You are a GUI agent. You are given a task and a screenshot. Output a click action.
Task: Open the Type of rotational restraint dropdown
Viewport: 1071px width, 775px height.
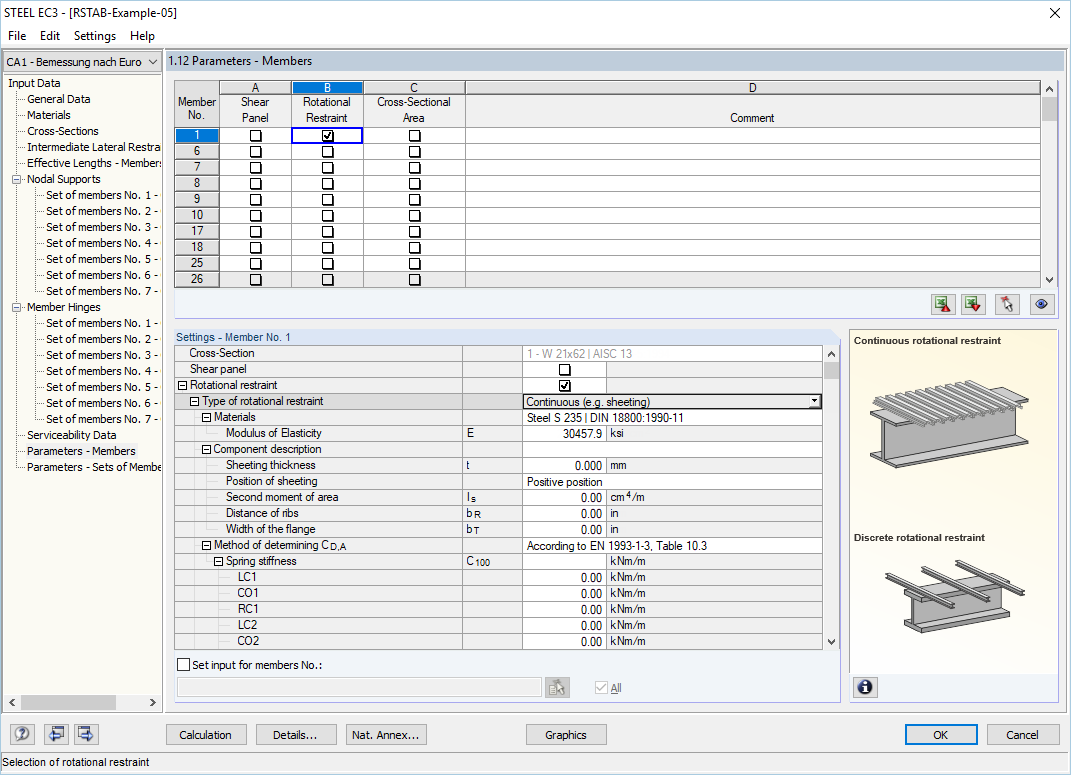813,401
